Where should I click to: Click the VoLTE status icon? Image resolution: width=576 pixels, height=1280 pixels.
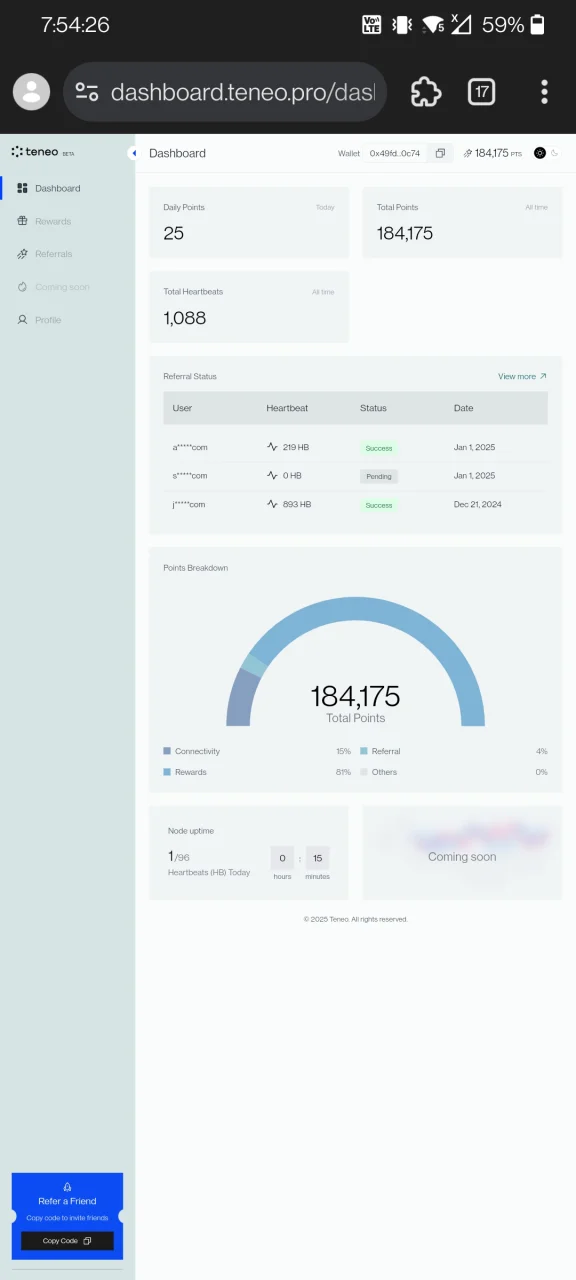371,25
